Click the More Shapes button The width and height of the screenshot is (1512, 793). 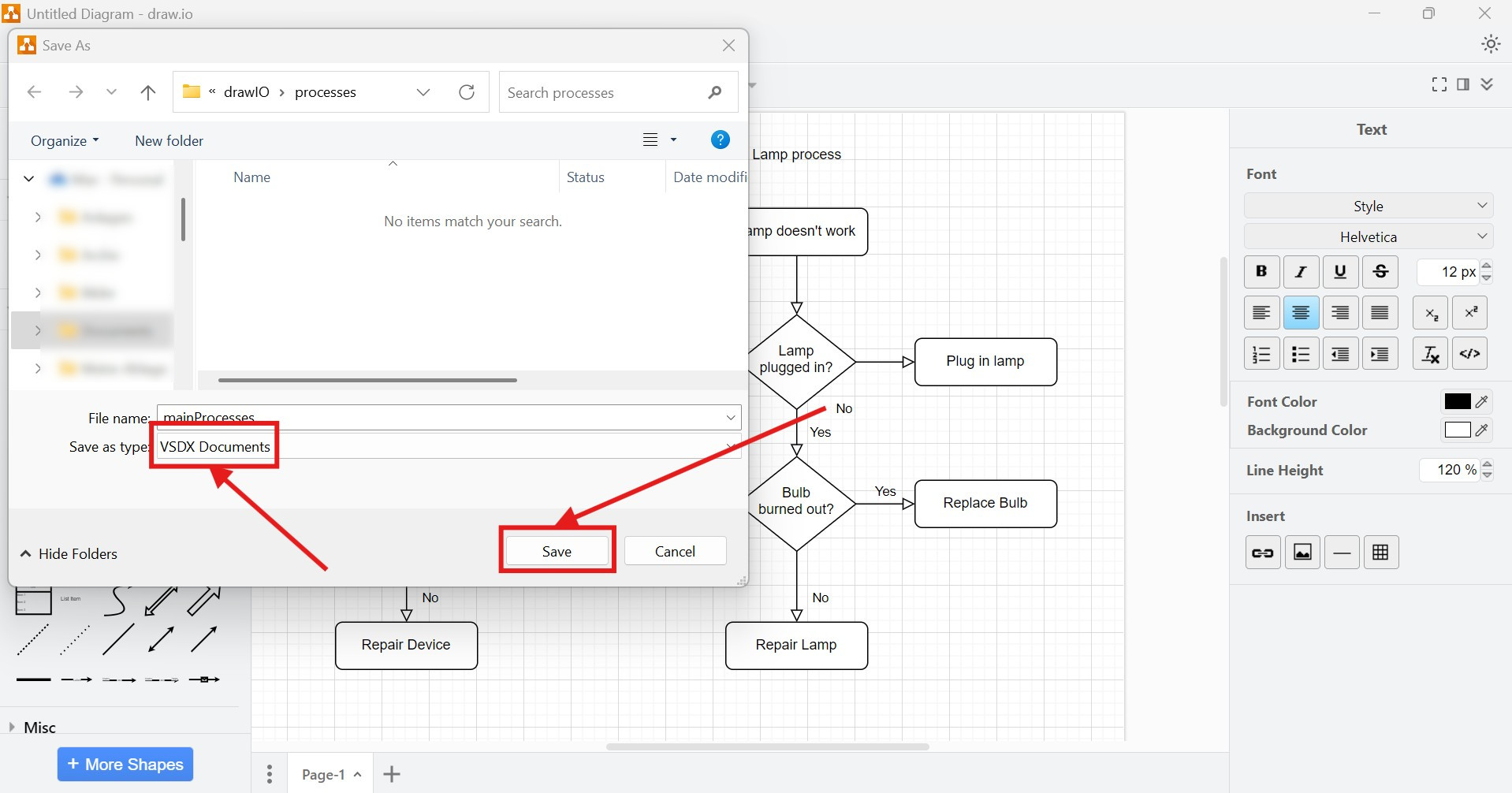pyautogui.click(x=125, y=763)
